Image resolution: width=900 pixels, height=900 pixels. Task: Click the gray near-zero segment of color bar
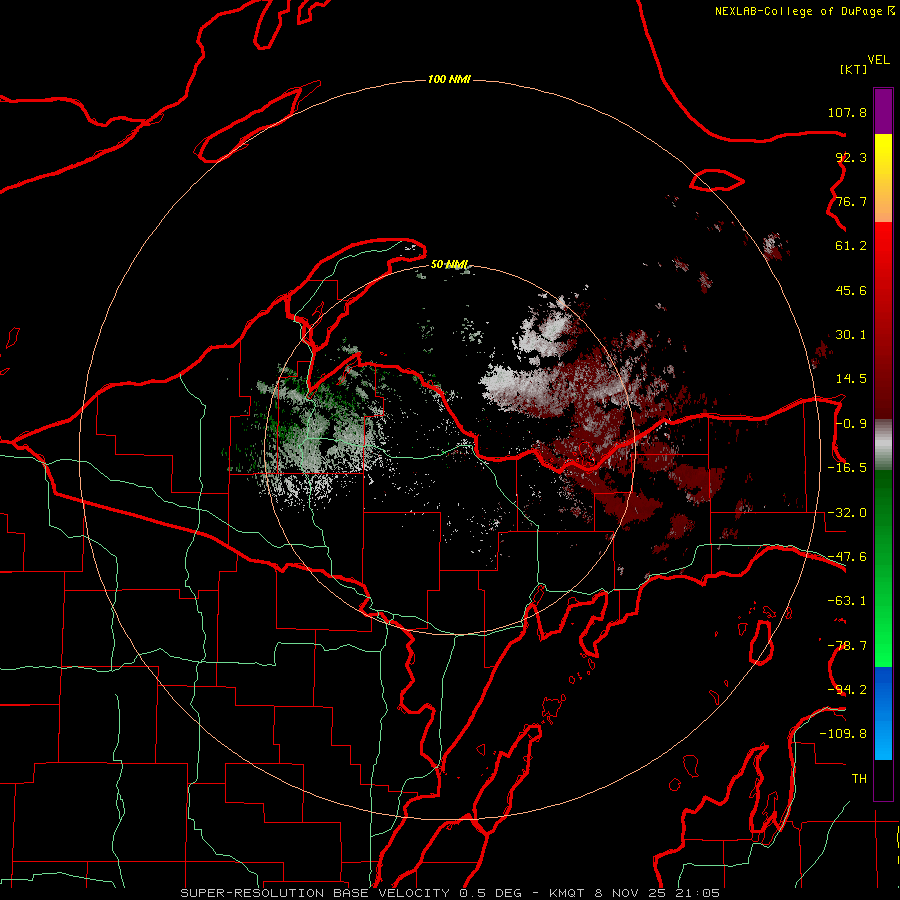point(883,445)
